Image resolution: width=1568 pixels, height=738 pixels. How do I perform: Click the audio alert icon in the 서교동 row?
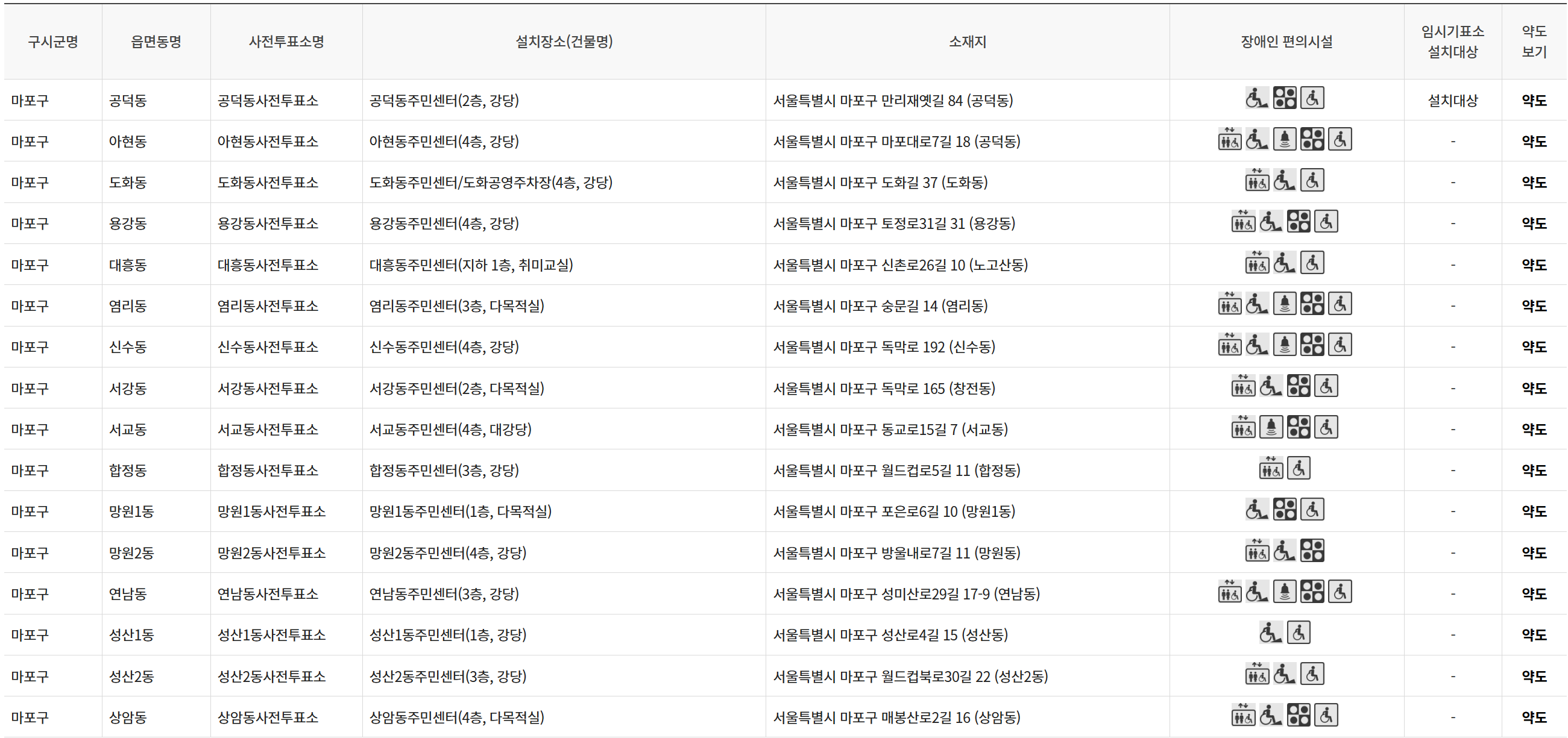click(x=1271, y=429)
